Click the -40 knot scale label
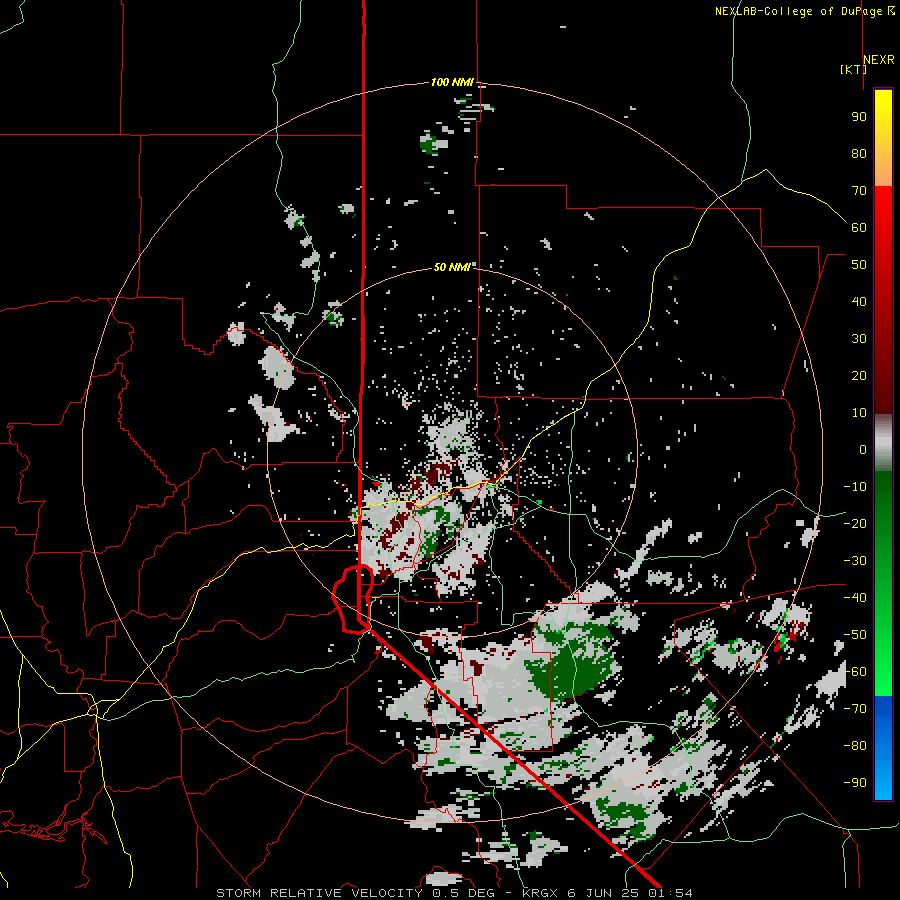The height and width of the screenshot is (900, 900). (x=855, y=598)
